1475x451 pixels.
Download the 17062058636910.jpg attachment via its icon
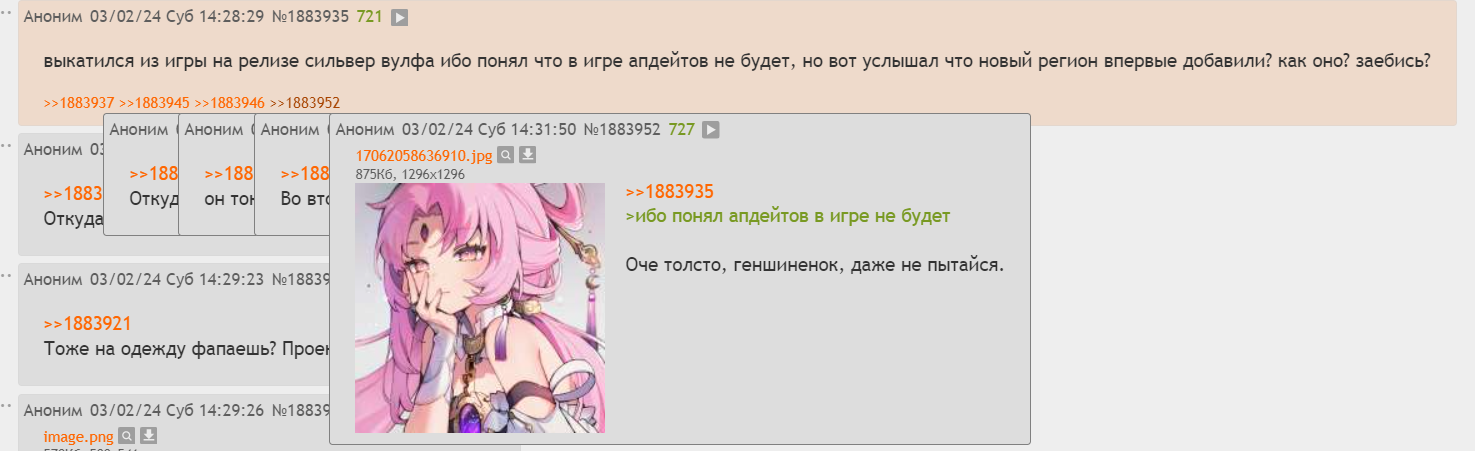(x=529, y=155)
